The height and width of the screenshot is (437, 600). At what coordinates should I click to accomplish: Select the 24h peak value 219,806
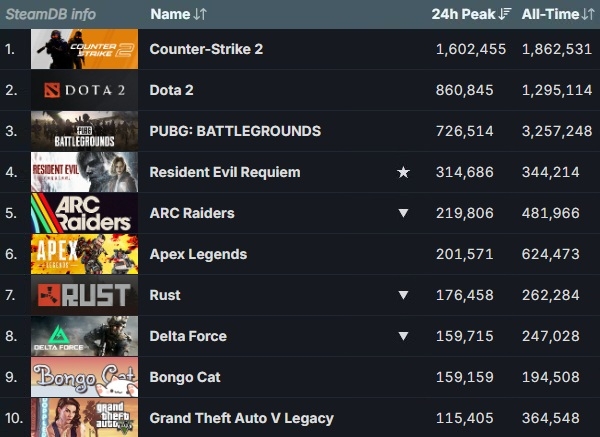click(465, 213)
